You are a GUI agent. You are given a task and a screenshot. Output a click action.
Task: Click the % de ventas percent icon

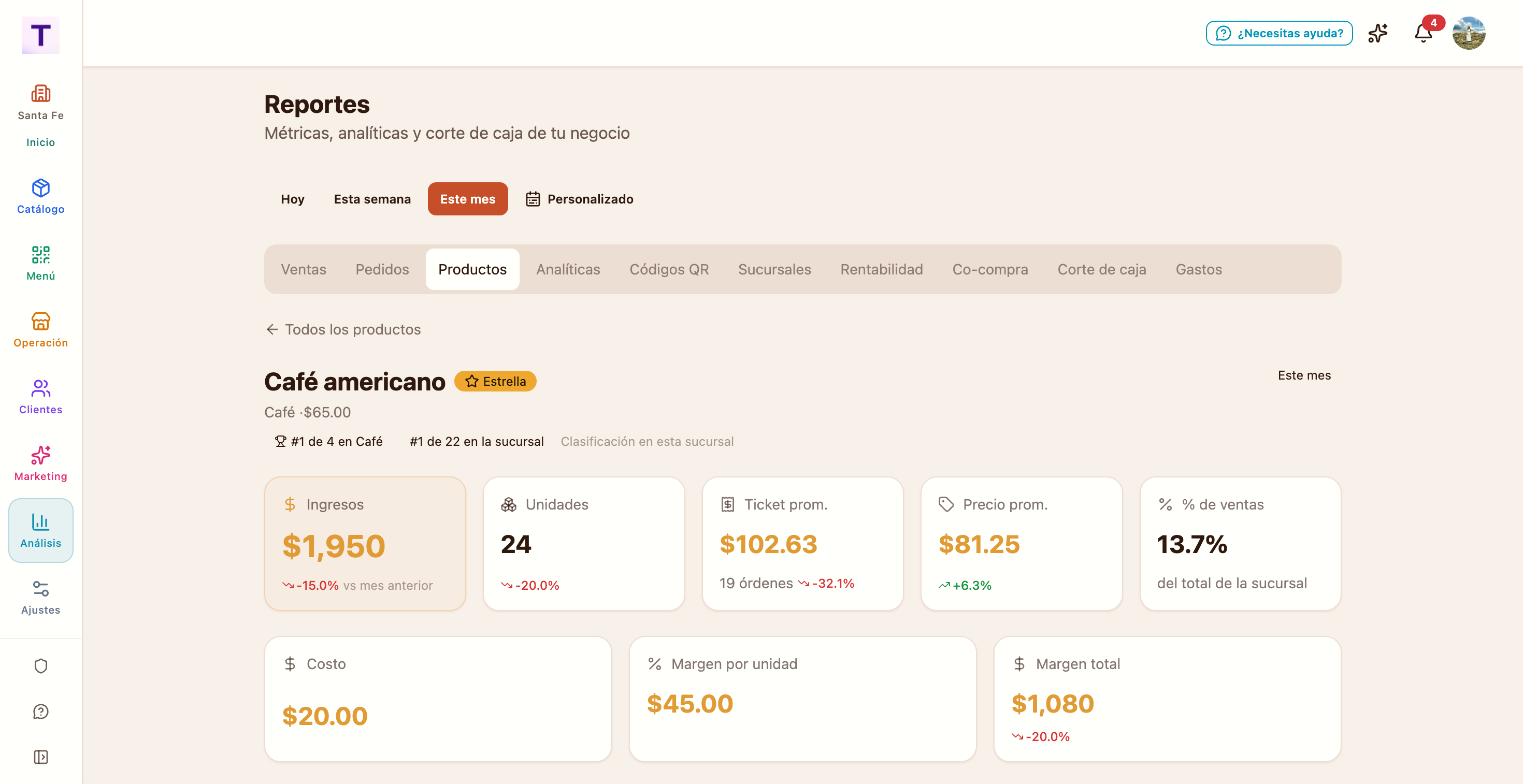[1165, 504]
